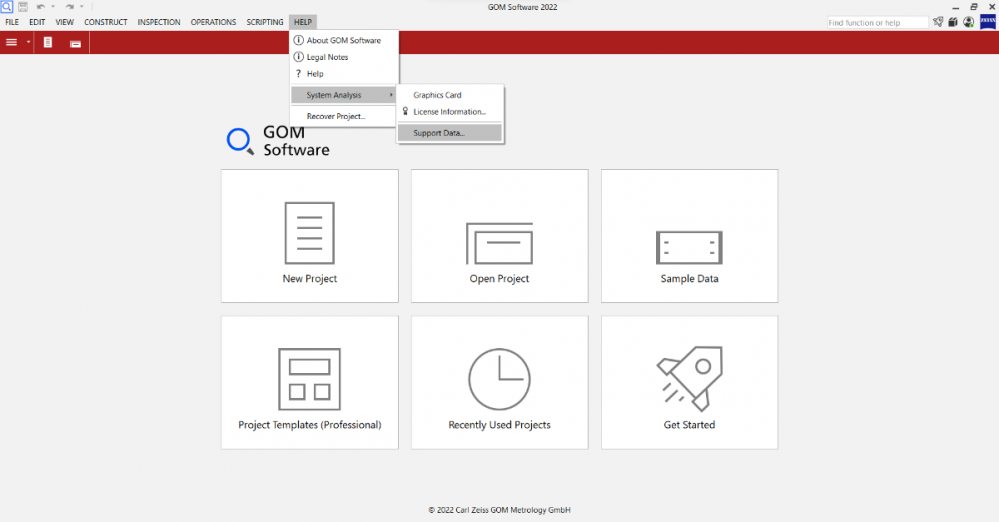The width and height of the screenshot is (999, 522).
Task: Click the gift box news icon
Action: (953, 22)
